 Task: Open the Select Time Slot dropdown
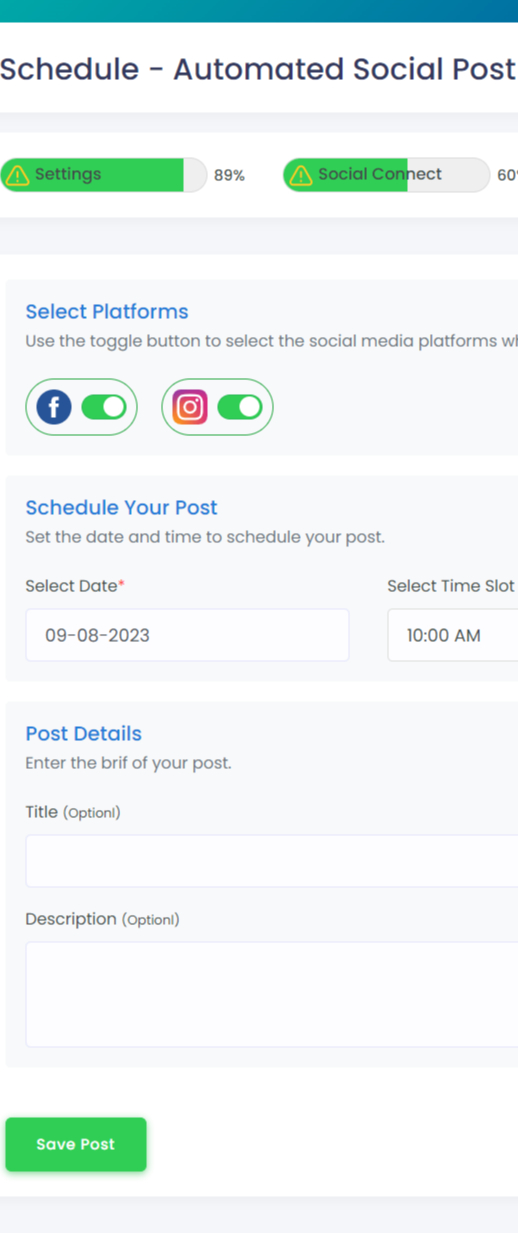(452, 635)
